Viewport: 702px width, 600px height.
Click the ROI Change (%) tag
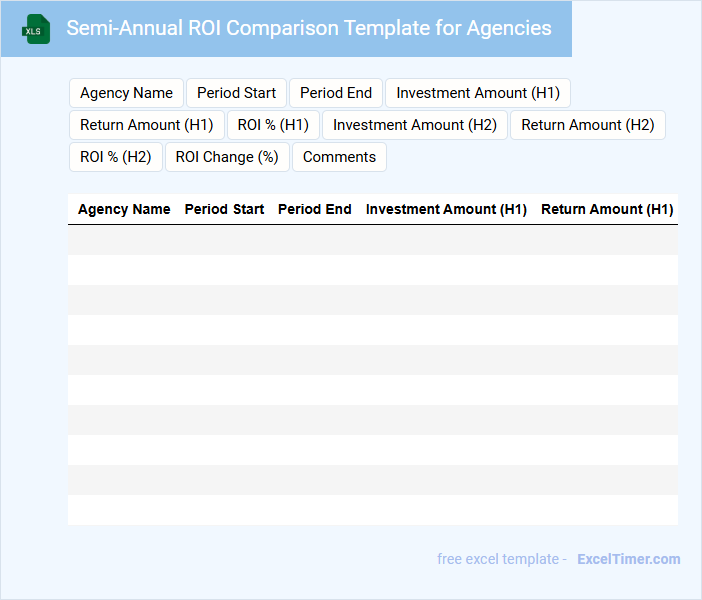pyautogui.click(x=227, y=157)
